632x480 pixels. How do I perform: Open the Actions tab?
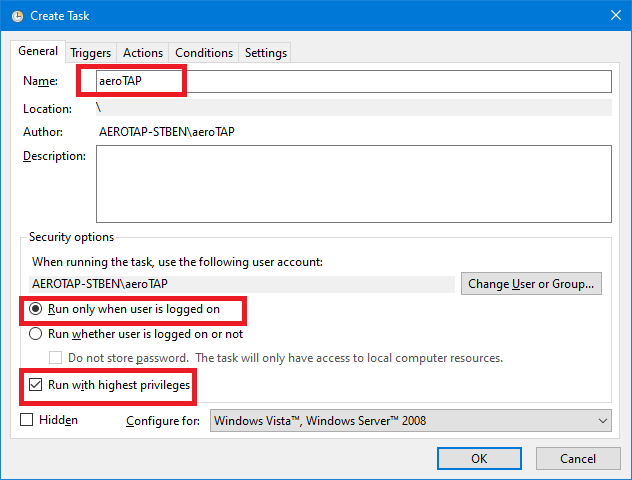pos(143,53)
